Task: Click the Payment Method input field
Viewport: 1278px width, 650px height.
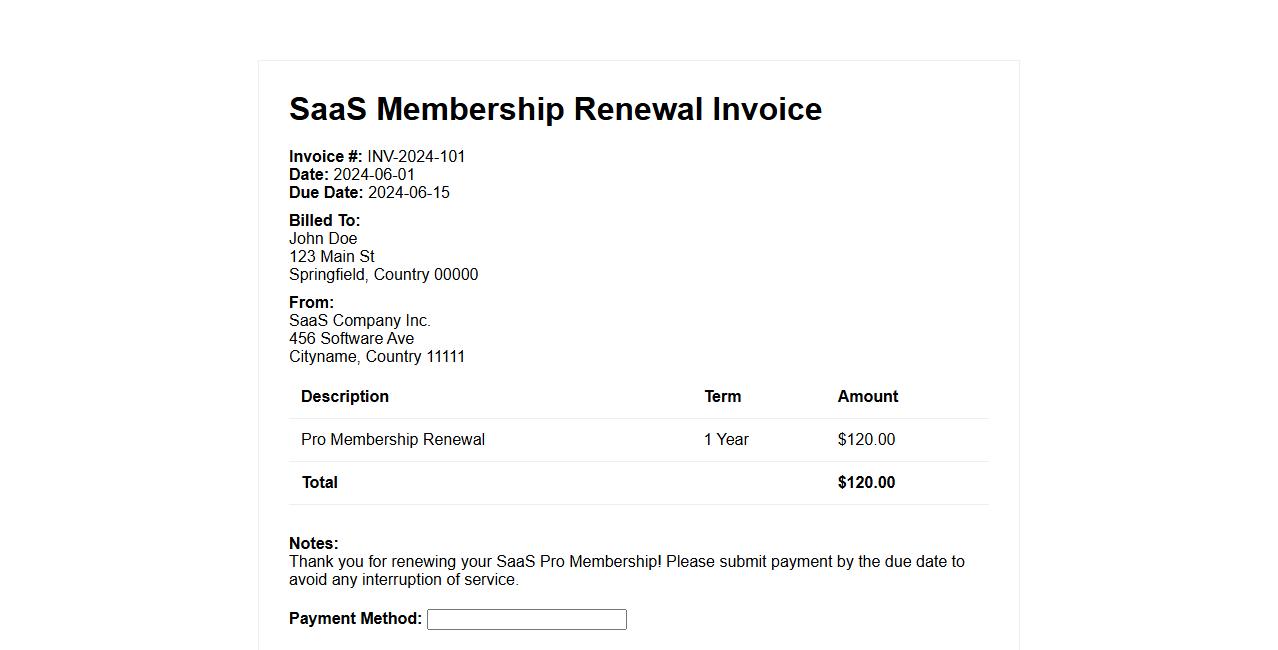Action: point(526,619)
